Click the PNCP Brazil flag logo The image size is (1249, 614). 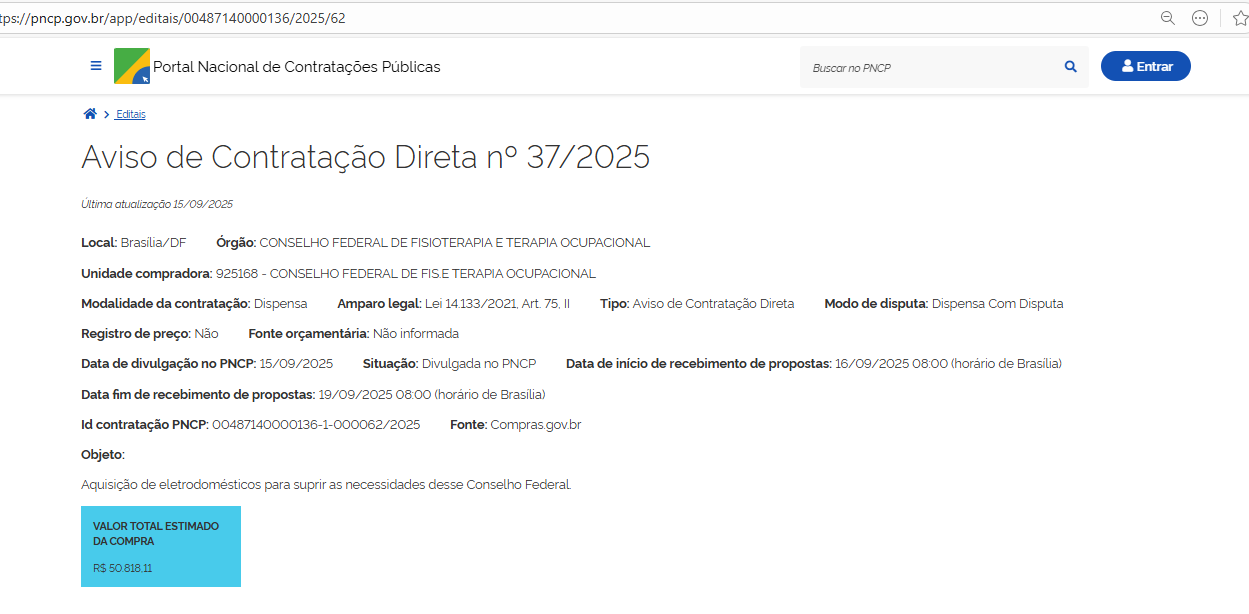tap(131, 66)
